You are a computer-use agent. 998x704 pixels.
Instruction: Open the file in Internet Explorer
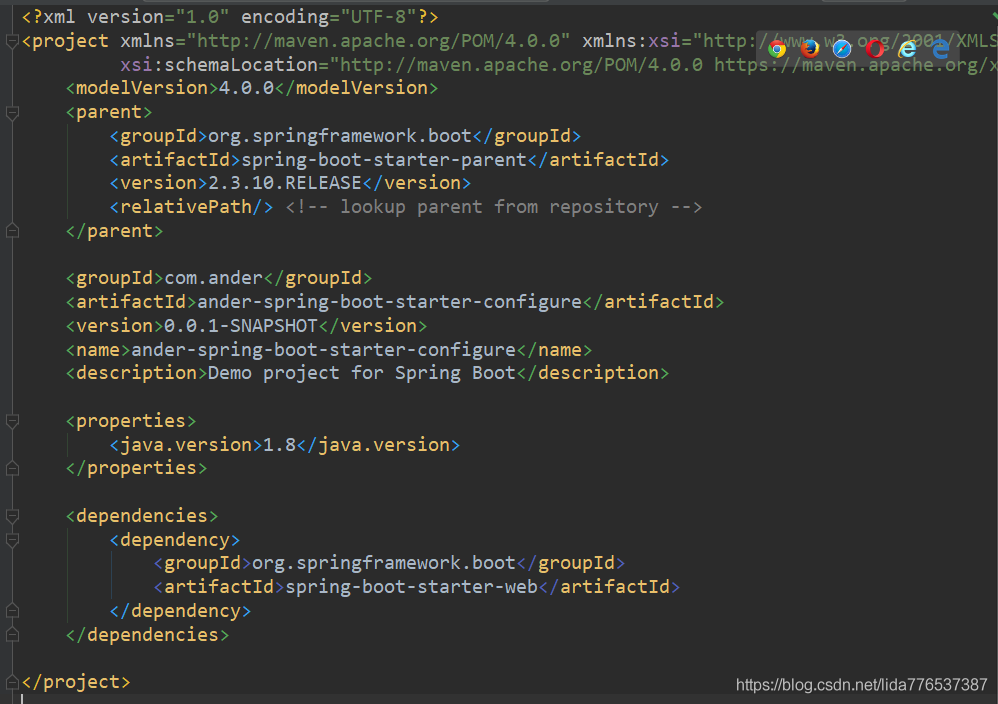coord(908,48)
